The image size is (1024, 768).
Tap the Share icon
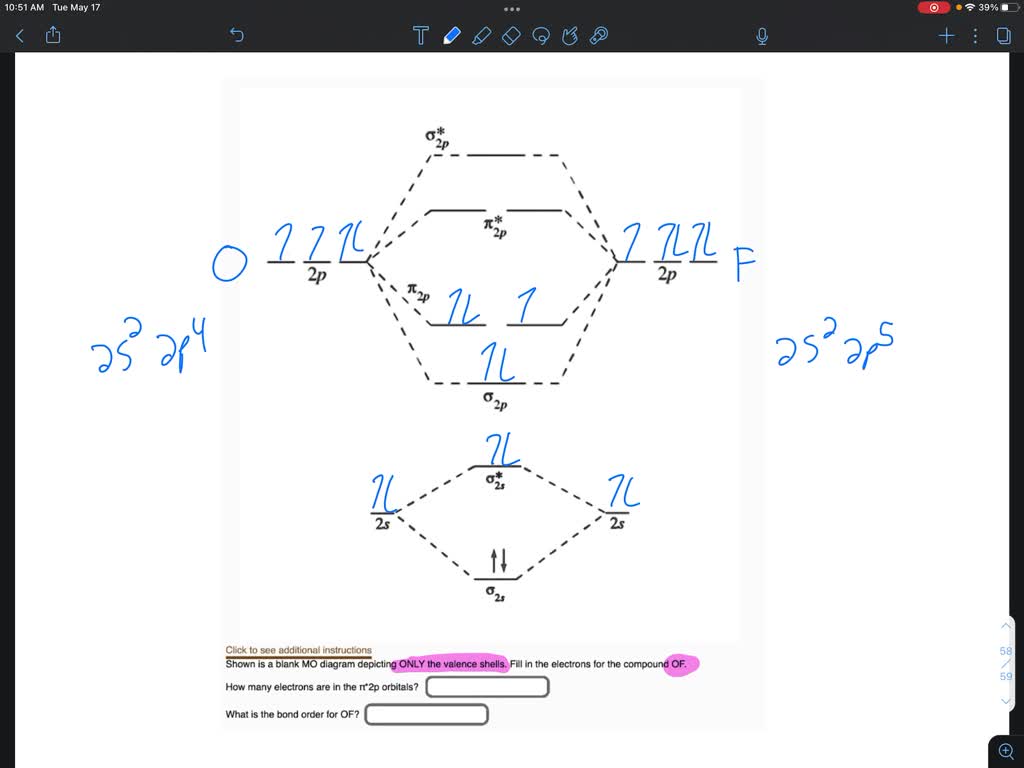tap(52, 34)
